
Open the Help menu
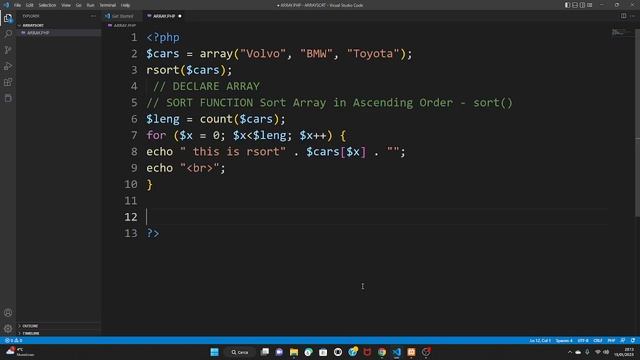(x=125, y=5)
